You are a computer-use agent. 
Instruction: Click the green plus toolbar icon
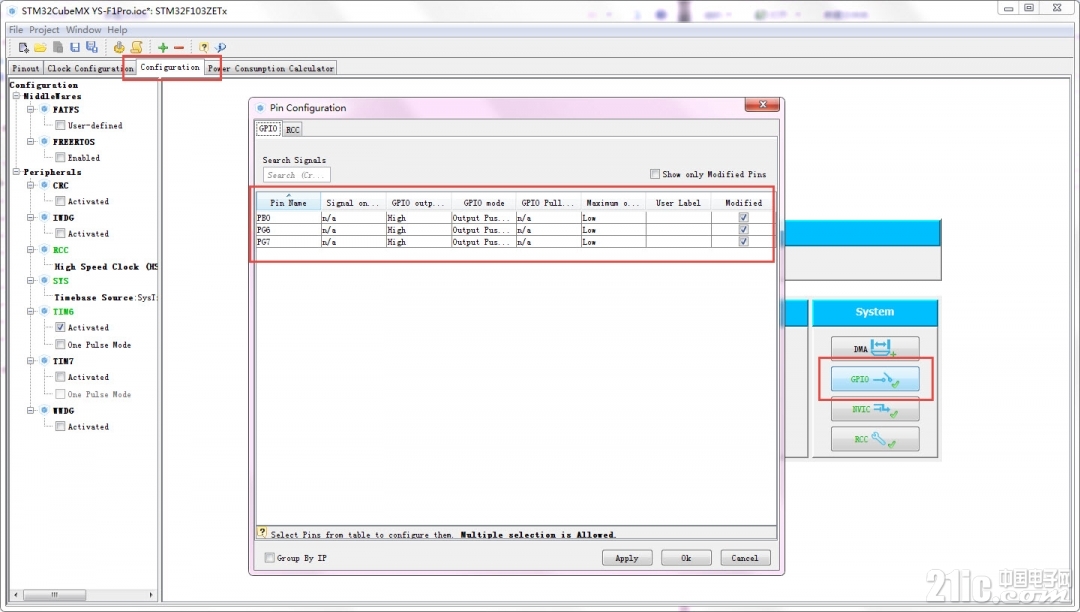pyautogui.click(x=163, y=48)
